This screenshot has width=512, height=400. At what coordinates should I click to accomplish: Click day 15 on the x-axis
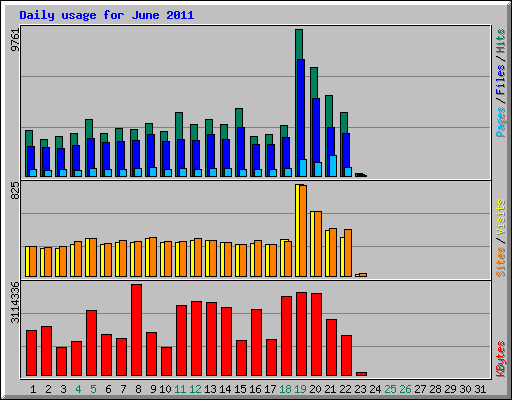[240, 389]
